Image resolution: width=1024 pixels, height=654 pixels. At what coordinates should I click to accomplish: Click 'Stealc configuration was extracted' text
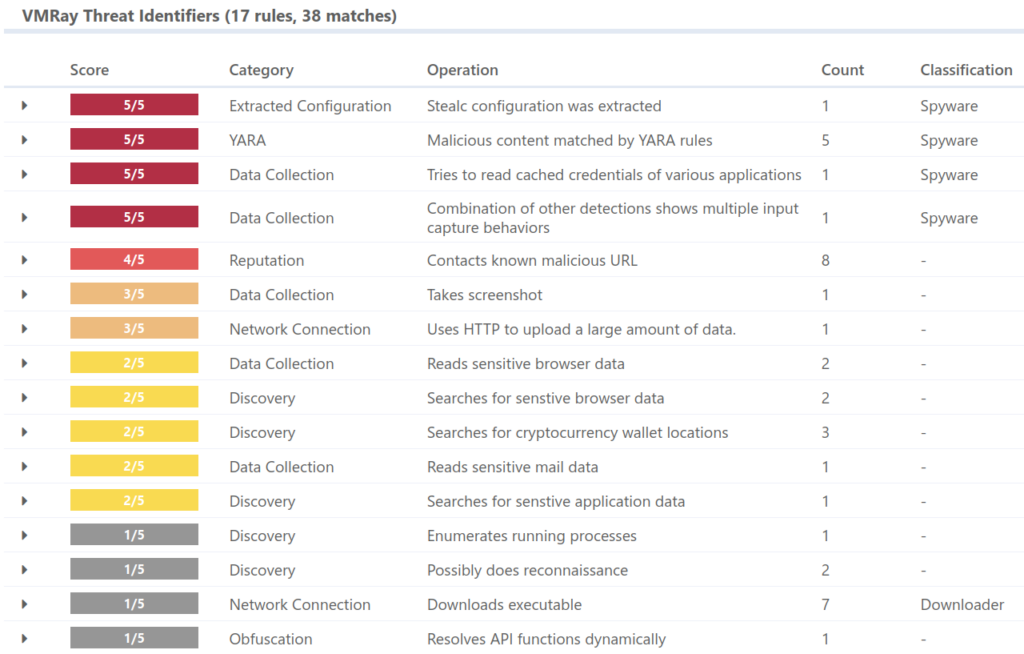tap(544, 106)
